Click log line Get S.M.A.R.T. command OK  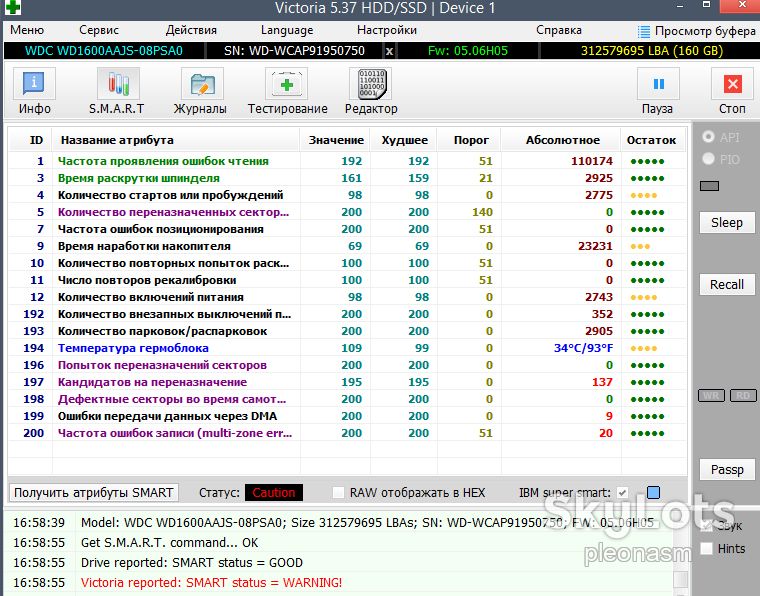pos(169,543)
